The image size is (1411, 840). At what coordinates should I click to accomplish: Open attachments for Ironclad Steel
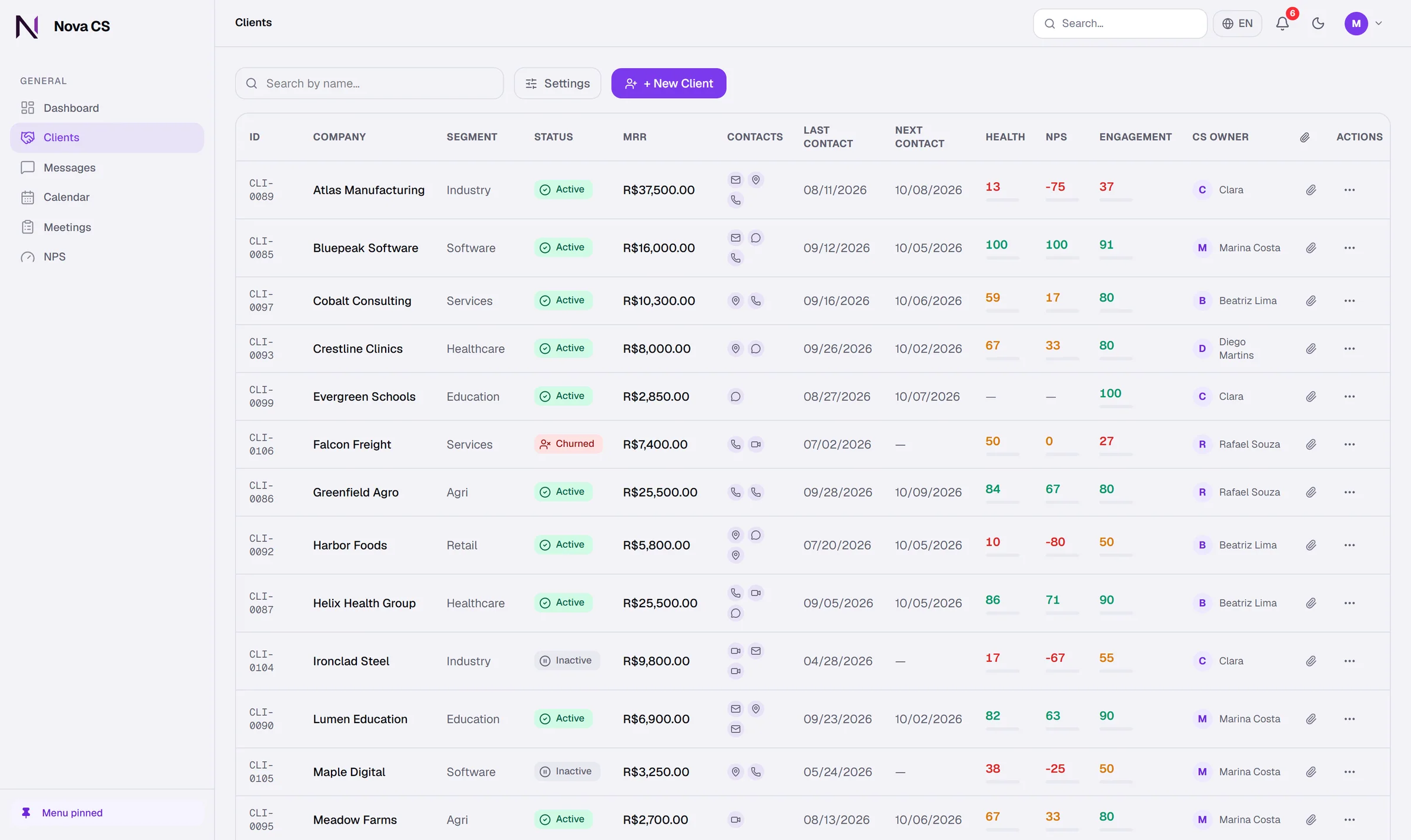[1311, 661]
